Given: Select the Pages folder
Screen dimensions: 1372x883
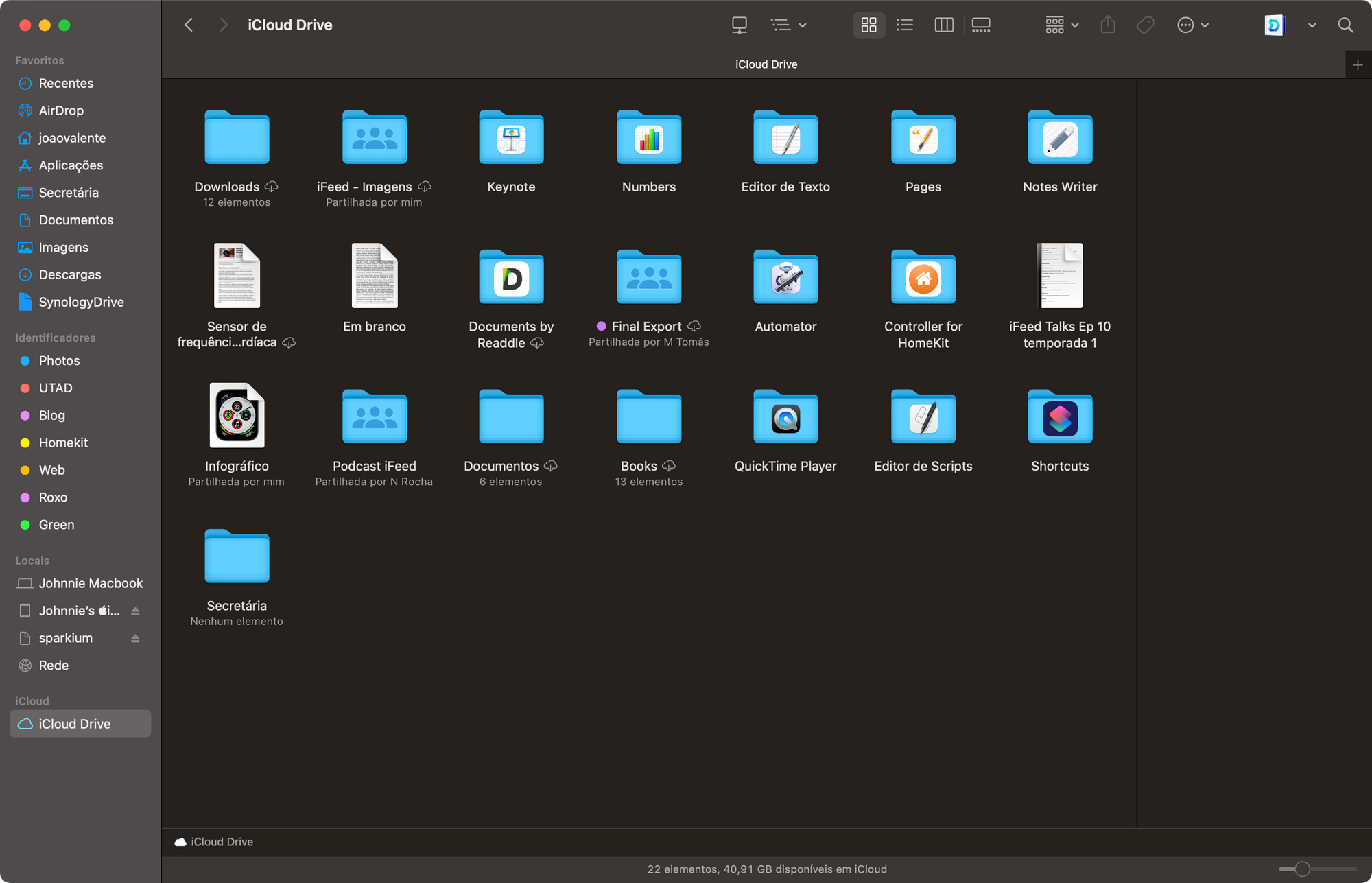Looking at the screenshot, I should [x=923, y=138].
